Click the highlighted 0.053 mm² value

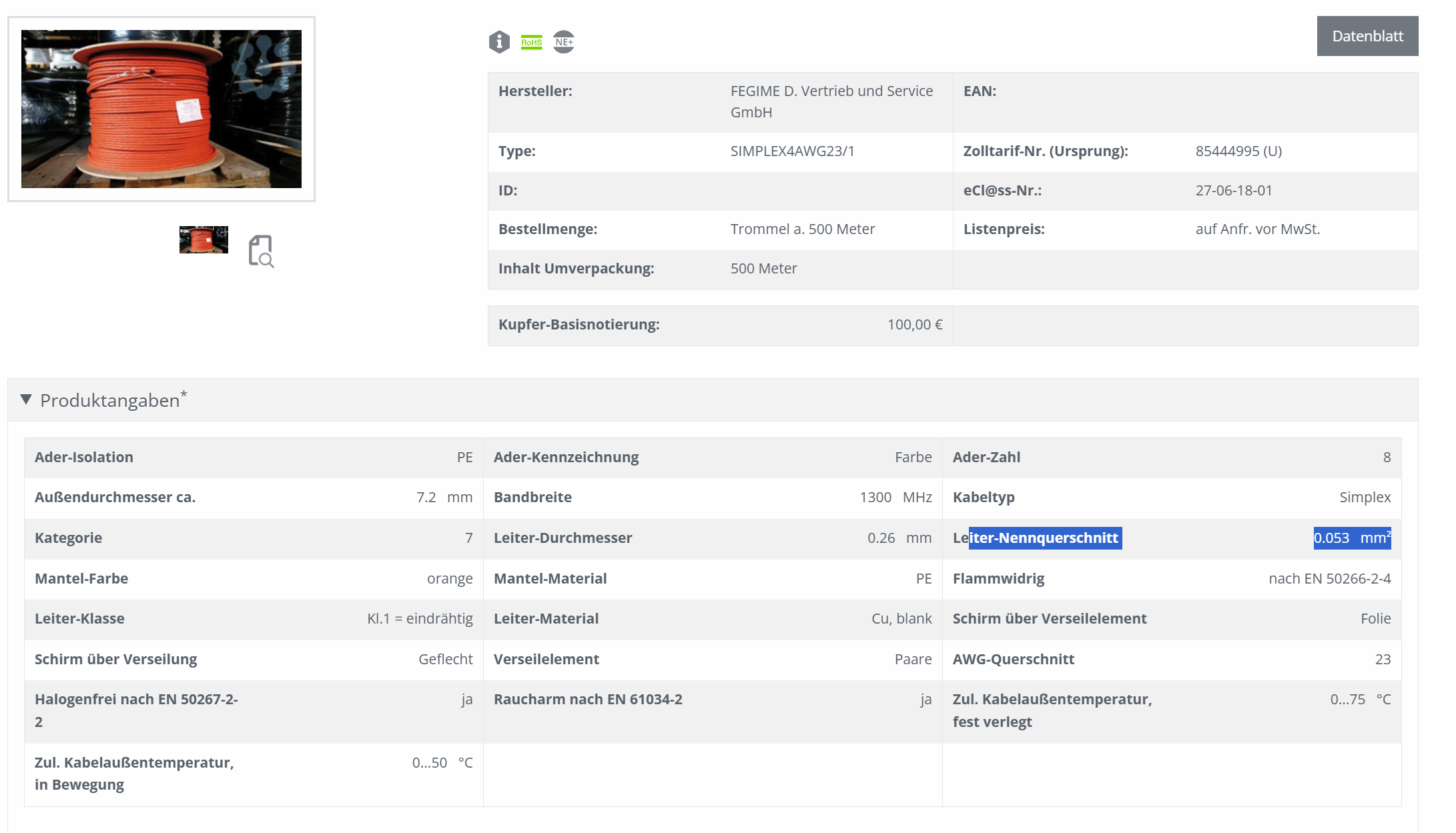(1352, 538)
